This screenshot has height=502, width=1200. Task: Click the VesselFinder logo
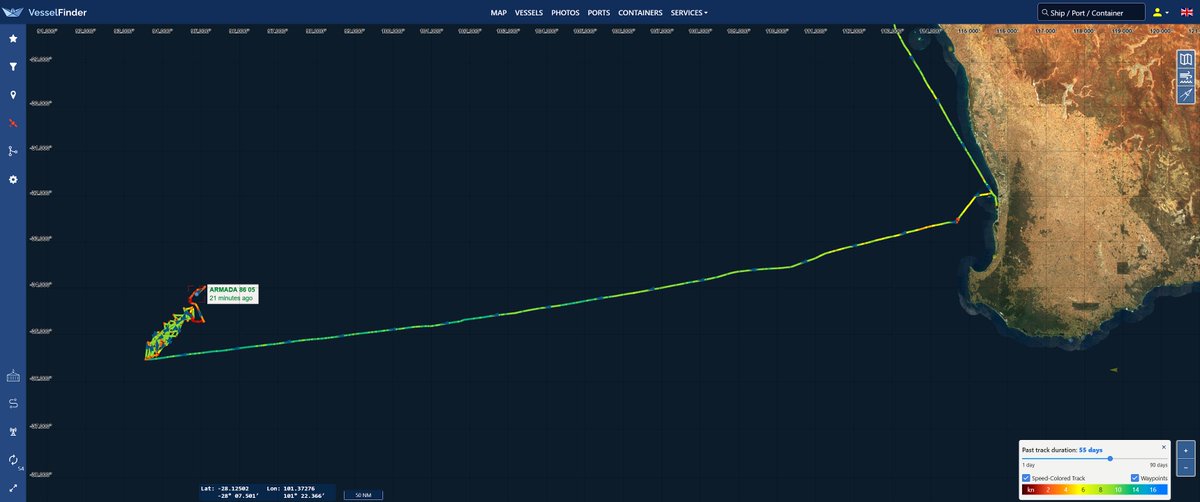click(44, 12)
